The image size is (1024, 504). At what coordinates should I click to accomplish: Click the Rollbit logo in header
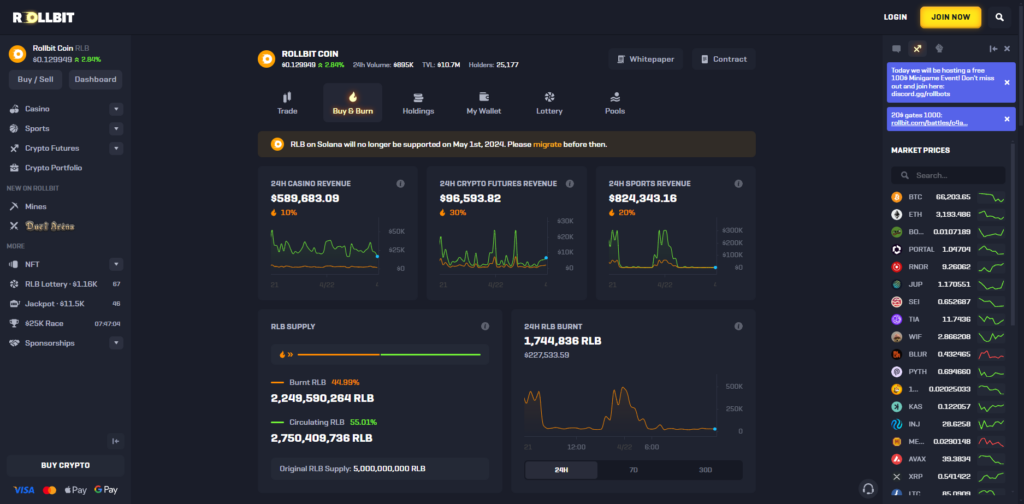click(x=44, y=18)
